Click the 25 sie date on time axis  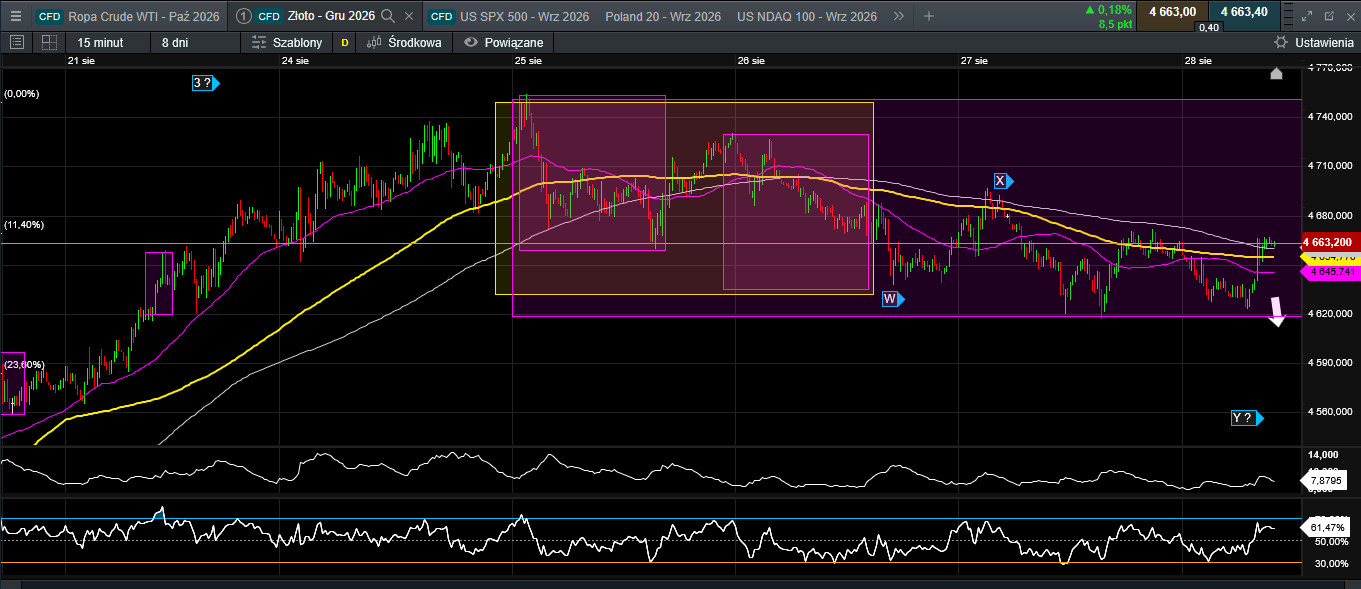528,61
